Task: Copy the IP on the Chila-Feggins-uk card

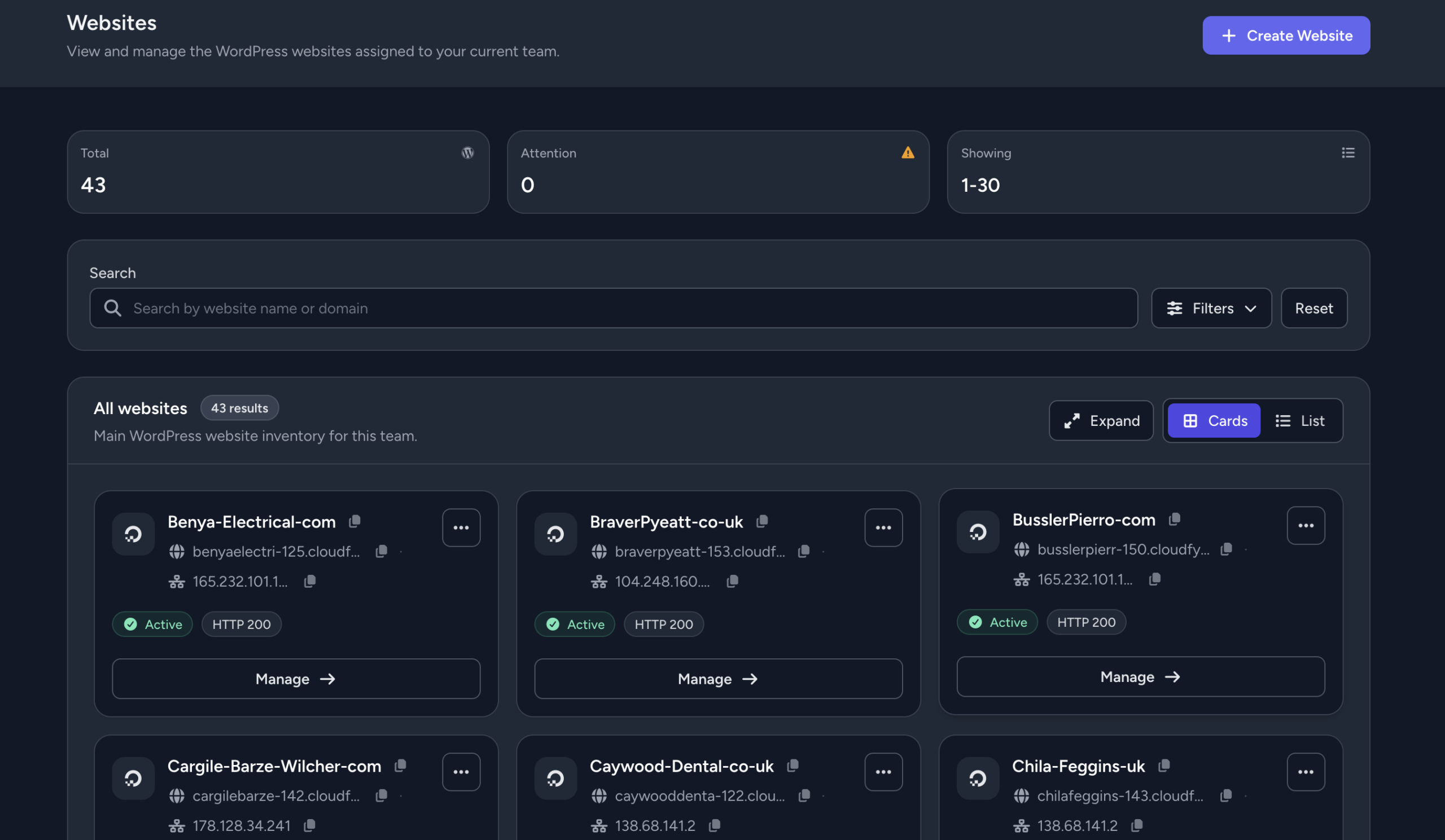Action: coord(1137,825)
